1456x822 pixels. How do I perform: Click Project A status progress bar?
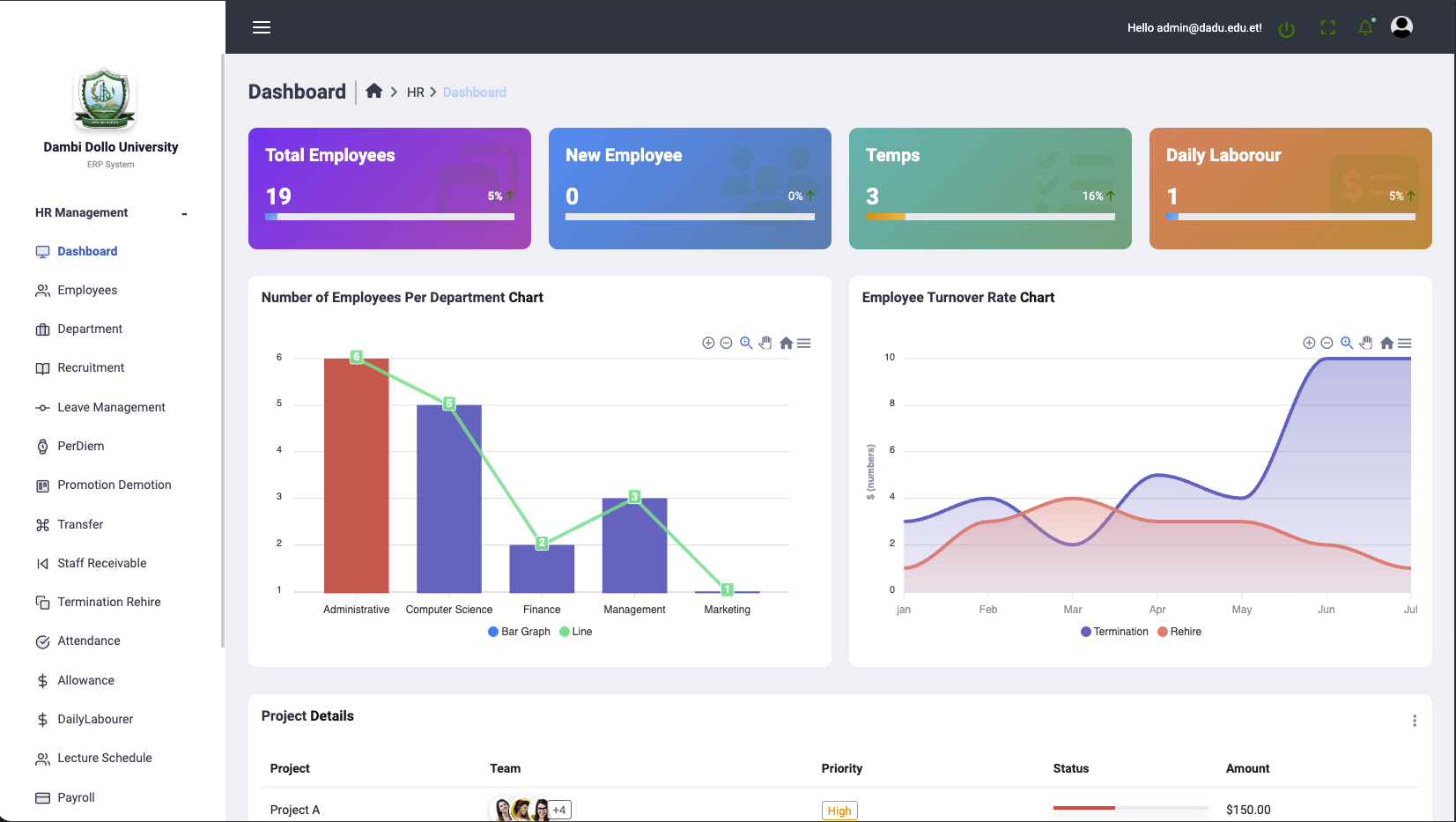1130,808
